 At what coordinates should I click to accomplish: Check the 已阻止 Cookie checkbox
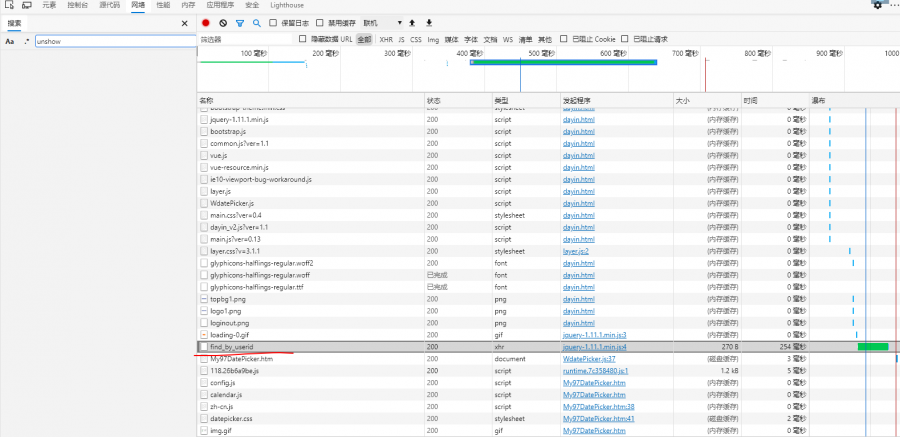(564, 39)
